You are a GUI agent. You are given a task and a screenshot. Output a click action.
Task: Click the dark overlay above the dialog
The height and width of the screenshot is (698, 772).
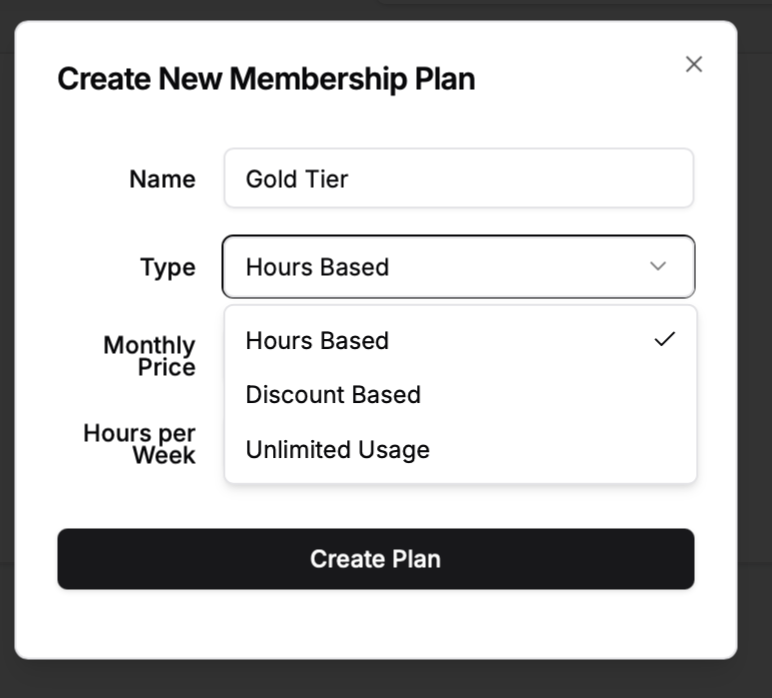point(200,9)
